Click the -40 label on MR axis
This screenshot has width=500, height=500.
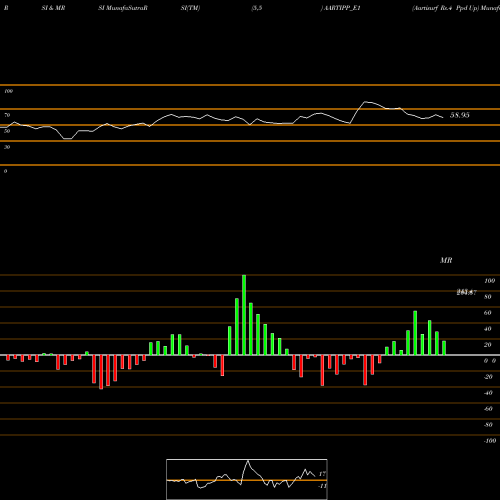(x=488, y=393)
